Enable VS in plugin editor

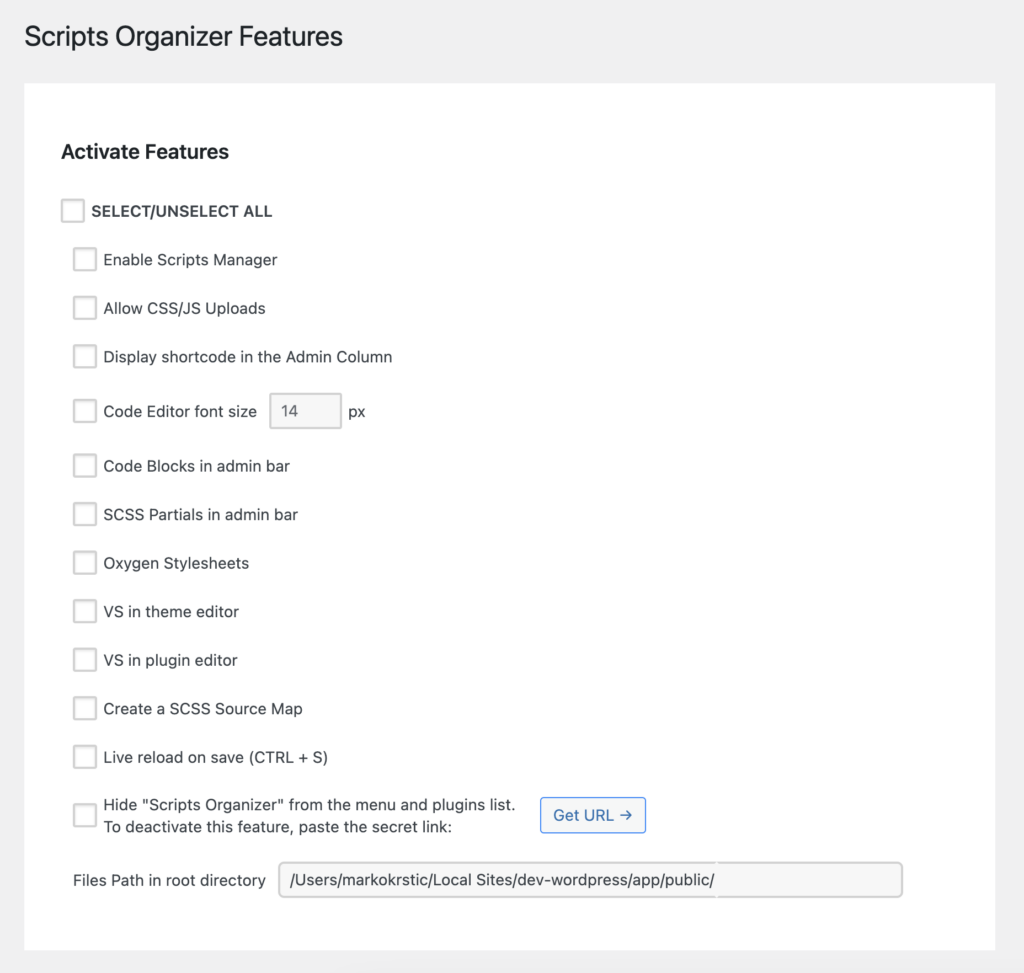pyautogui.click(x=85, y=660)
